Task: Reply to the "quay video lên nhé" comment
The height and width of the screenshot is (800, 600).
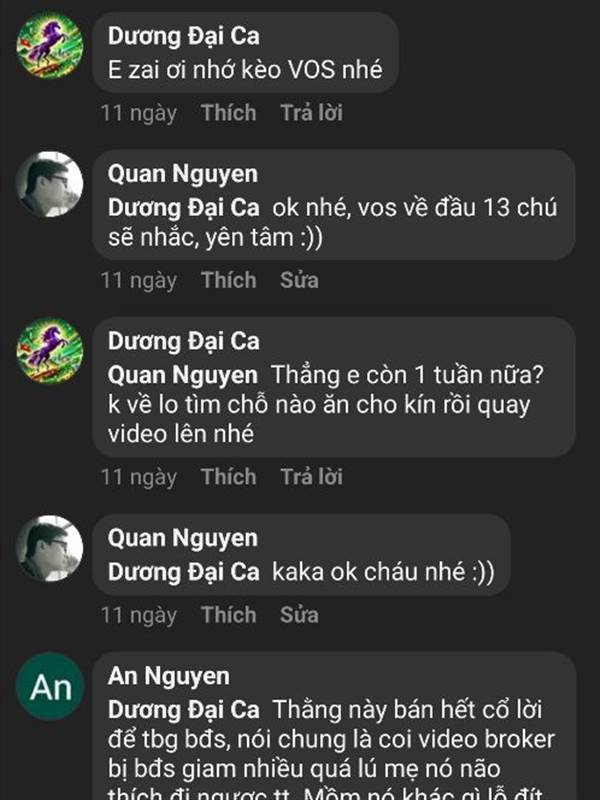Action: coord(311,477)
